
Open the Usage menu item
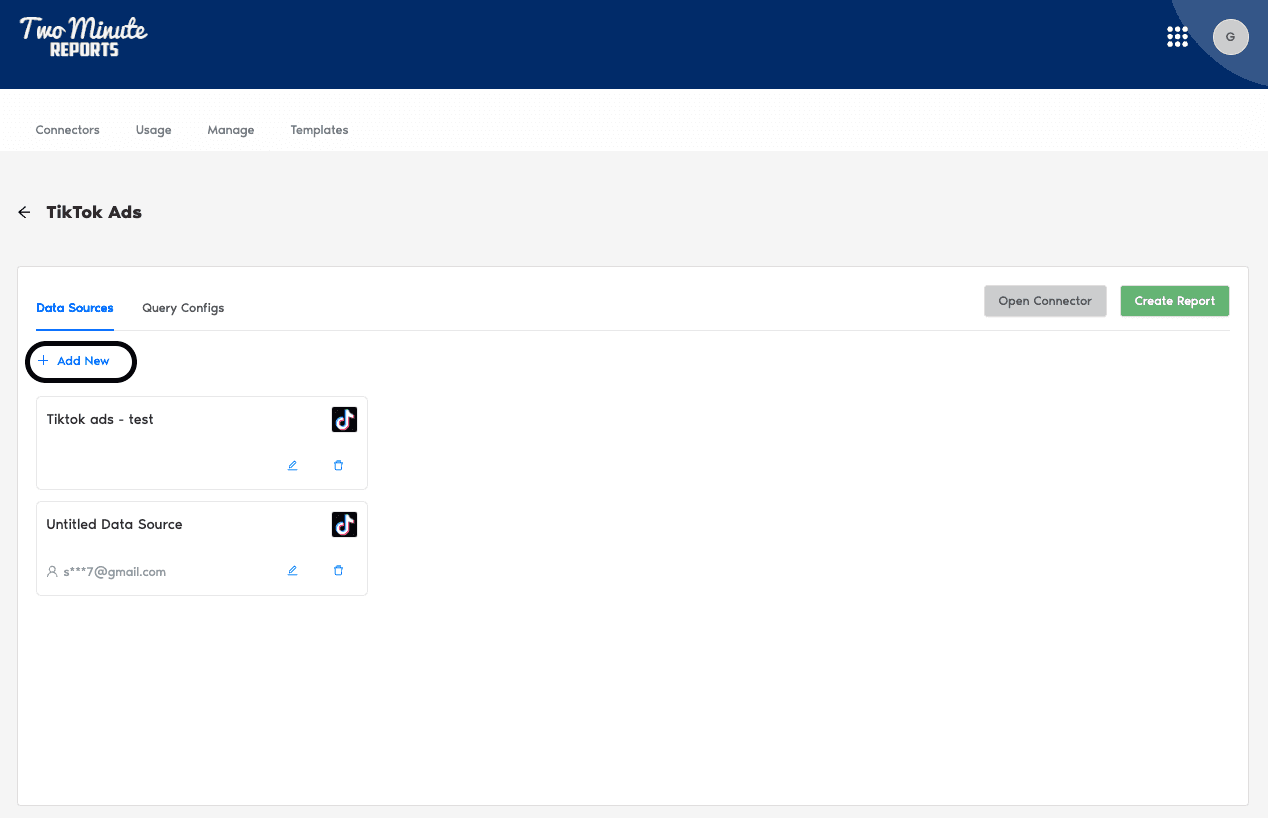coord(153,130)
